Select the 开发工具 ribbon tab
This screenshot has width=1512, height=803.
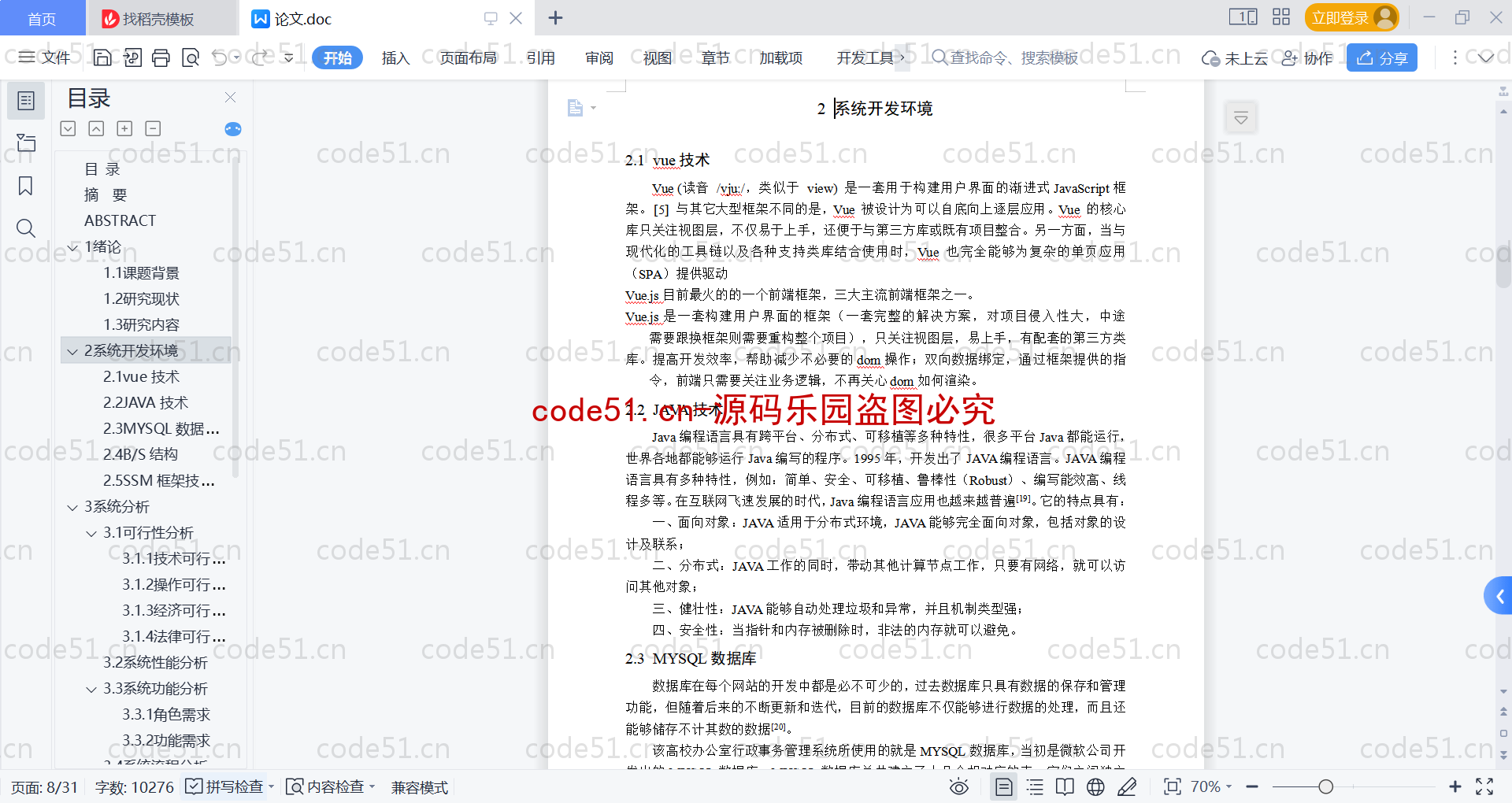point(865,57)
